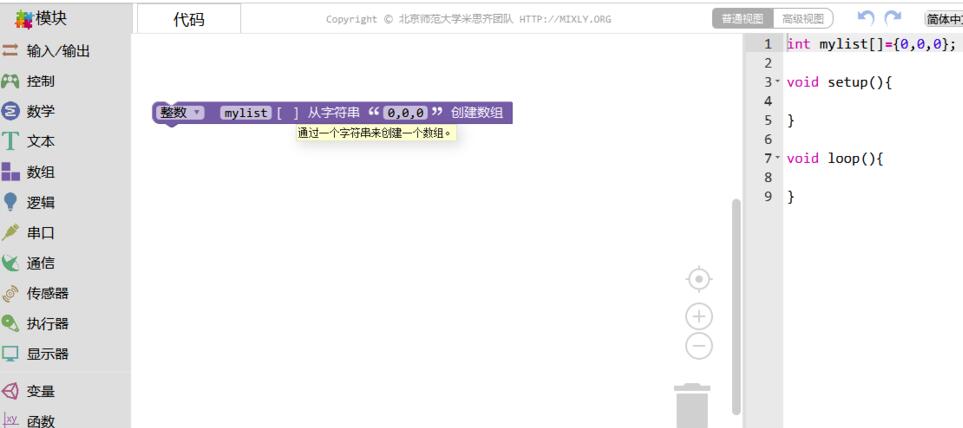Select the 数学 category icon
Image resolution: width=963 pixels, height=428 pixels.
pyautogui.click(x=11, y=111)
